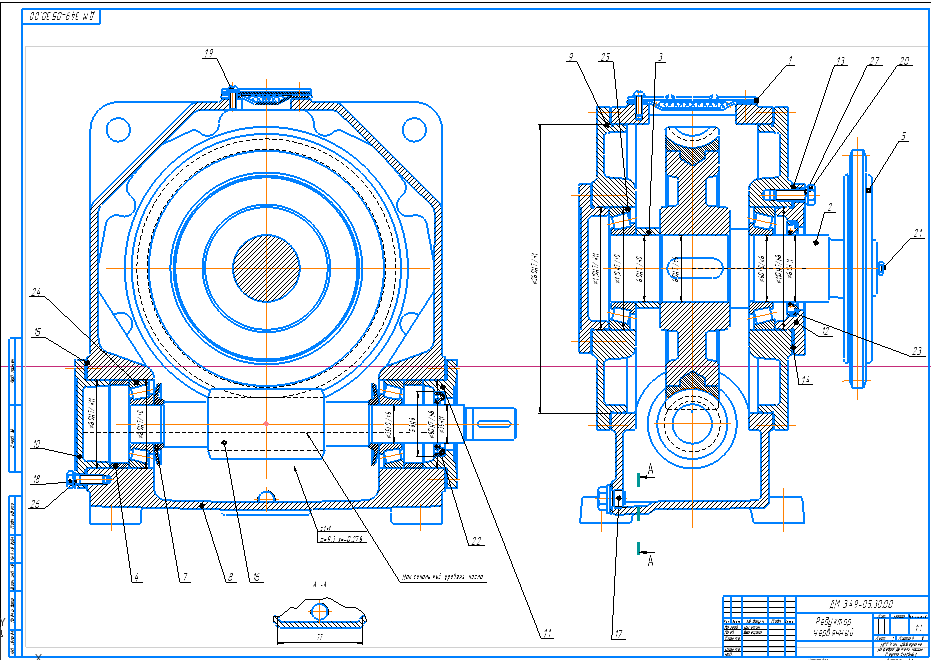Select the hatched shaft cross-section in worm wheel
This screenshot has height=660, width=931.
click(266, 265)
